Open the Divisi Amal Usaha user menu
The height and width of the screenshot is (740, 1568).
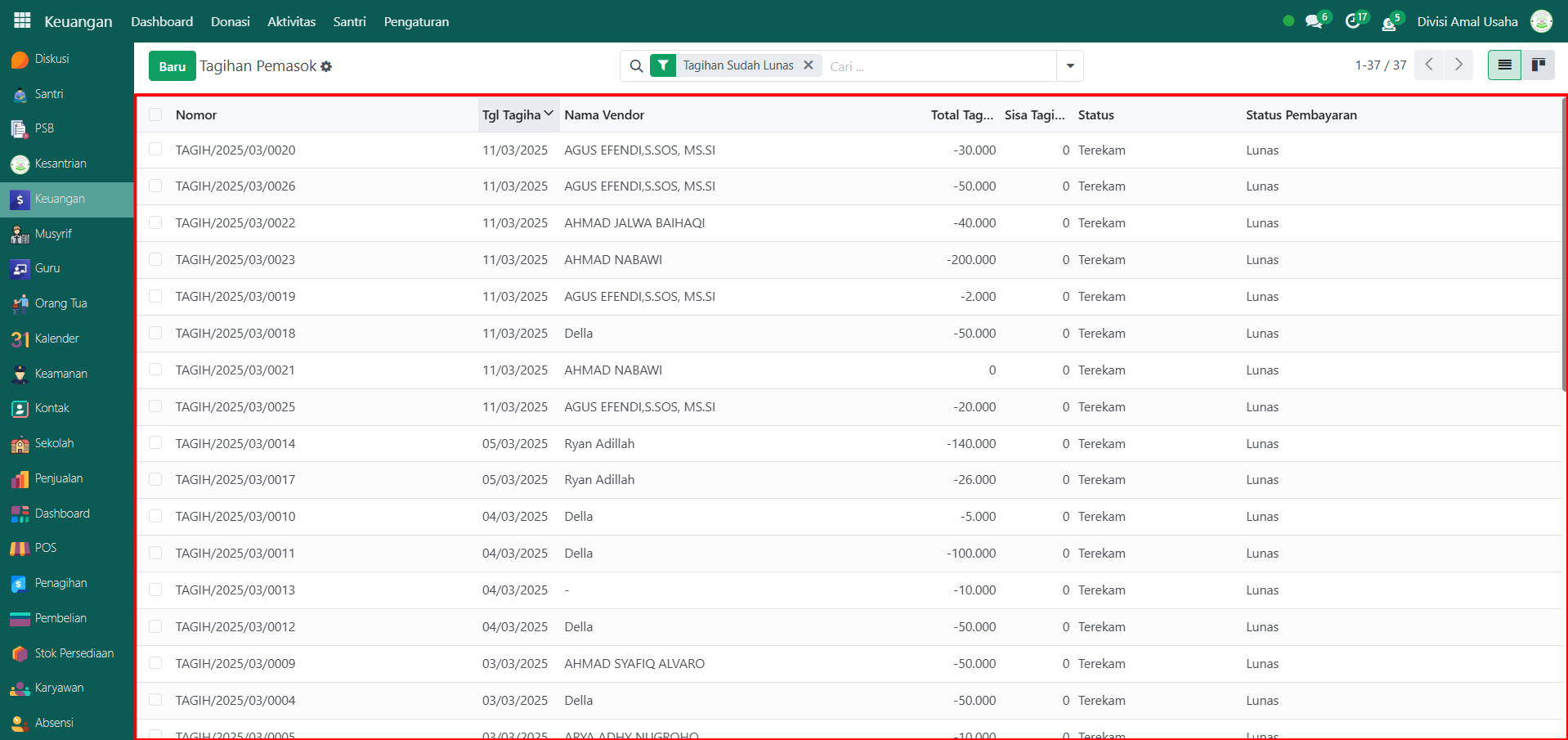pos(1467,21)
